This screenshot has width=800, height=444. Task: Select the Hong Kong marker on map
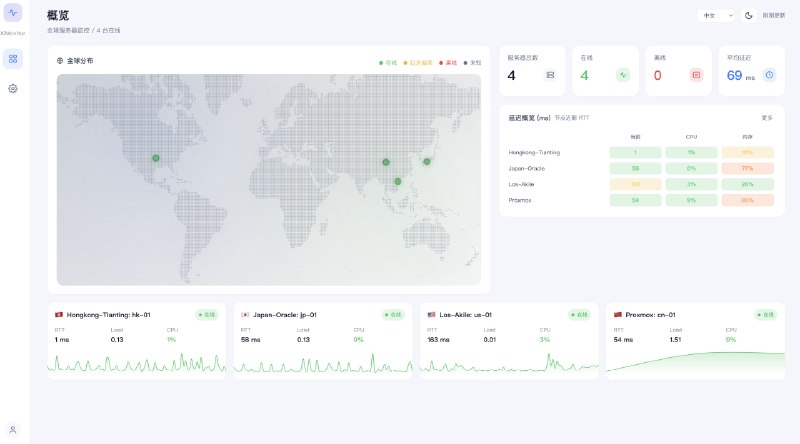tap(398, 181)
